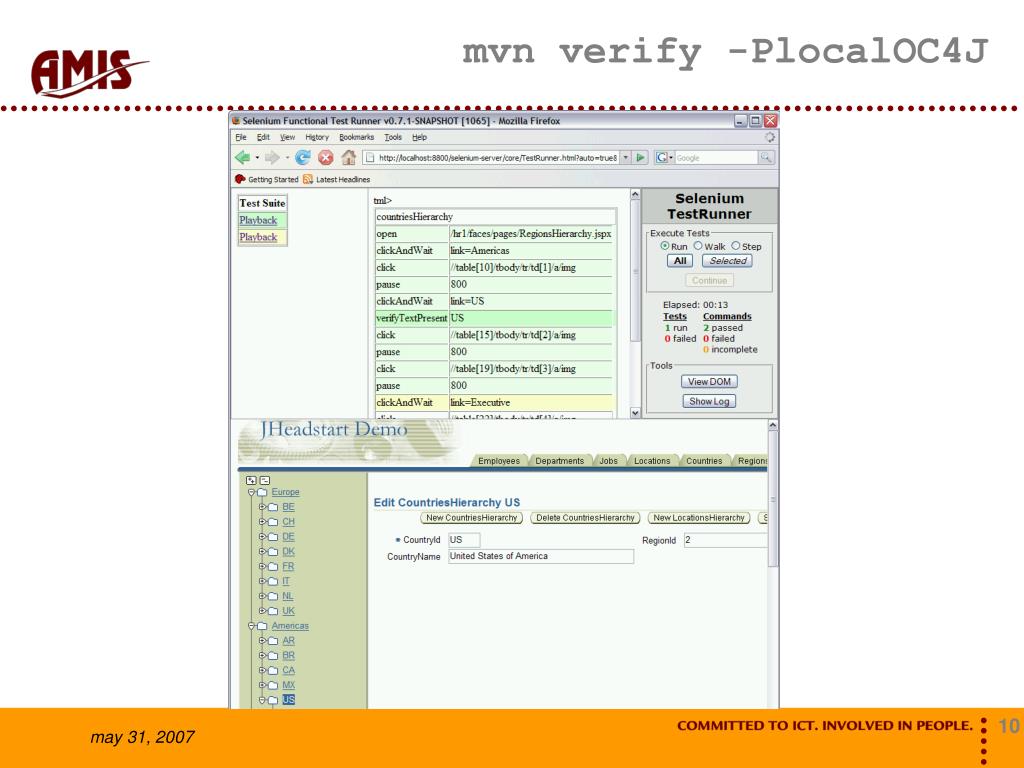Click the Show Log button
The width and height of the screenshot is (1024, 768).
pos(709,401)
